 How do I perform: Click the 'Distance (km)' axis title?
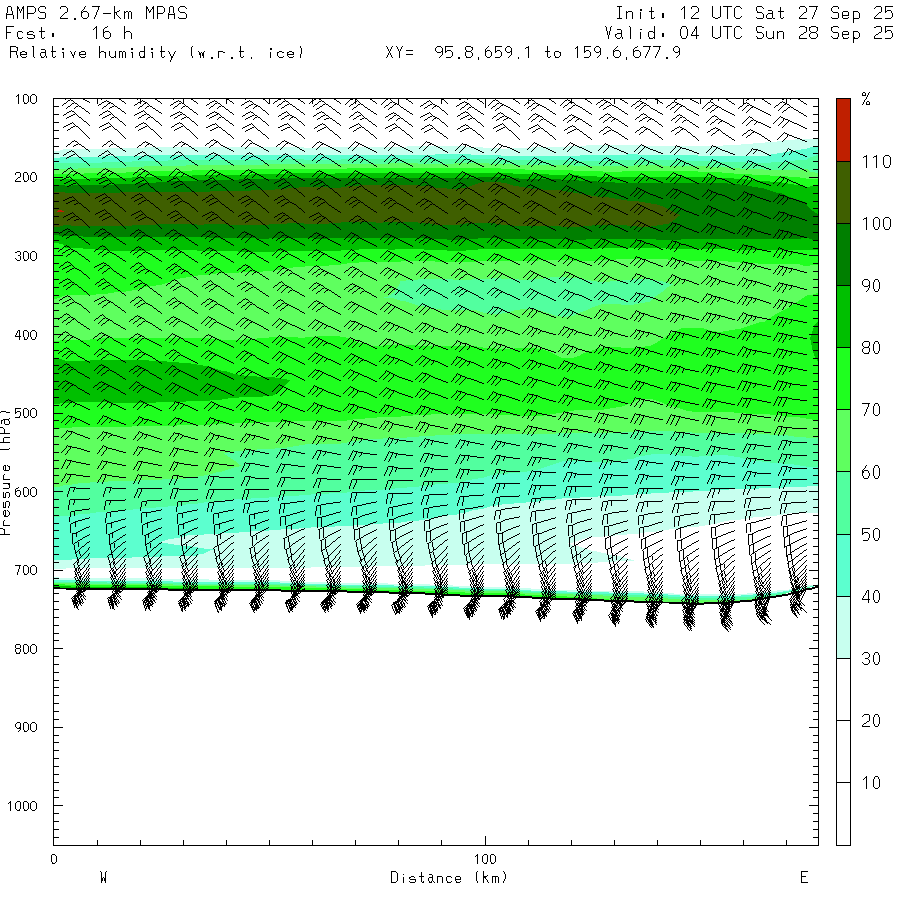click(449, 878)
